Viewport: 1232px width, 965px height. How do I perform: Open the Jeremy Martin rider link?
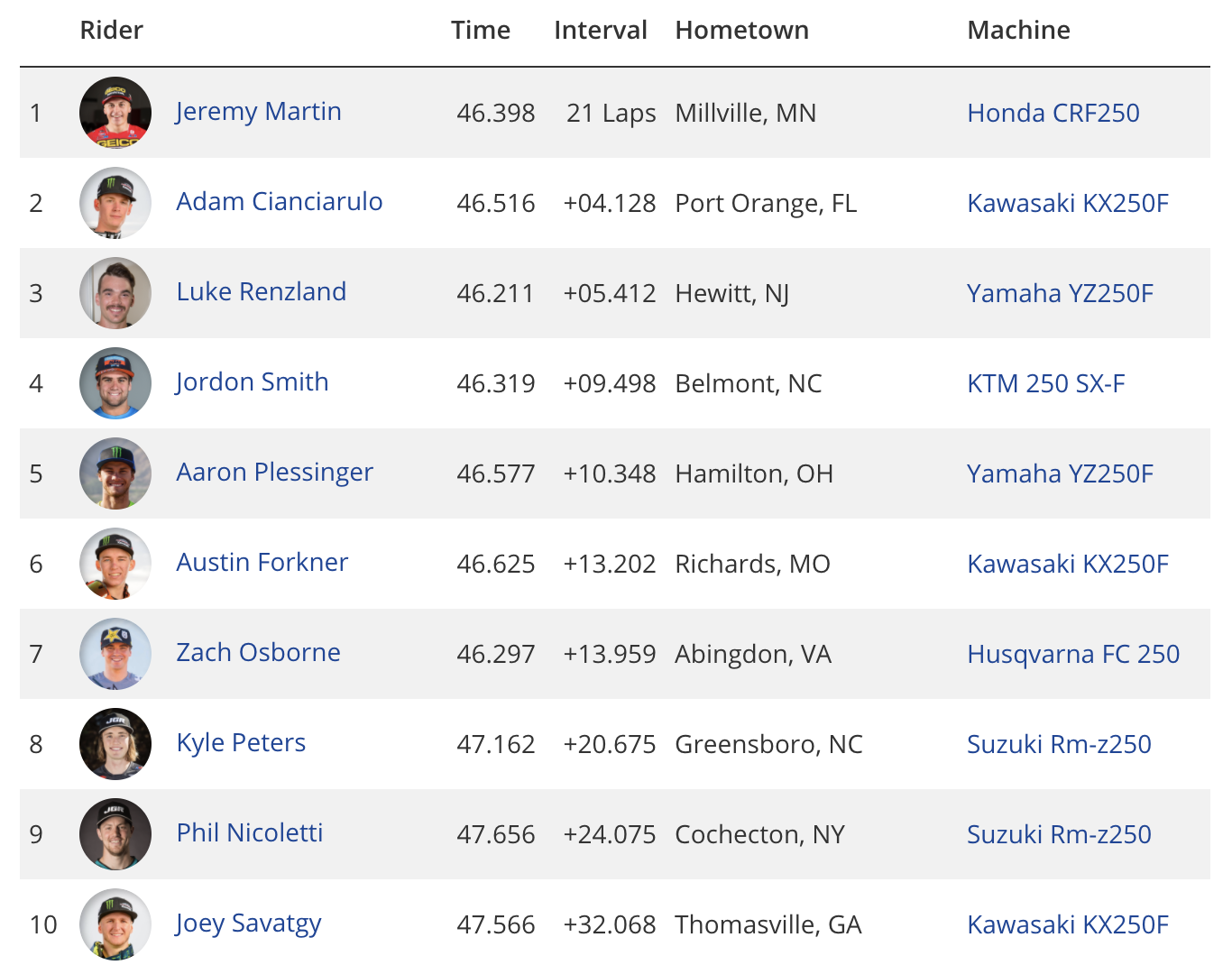pos(259,112)
